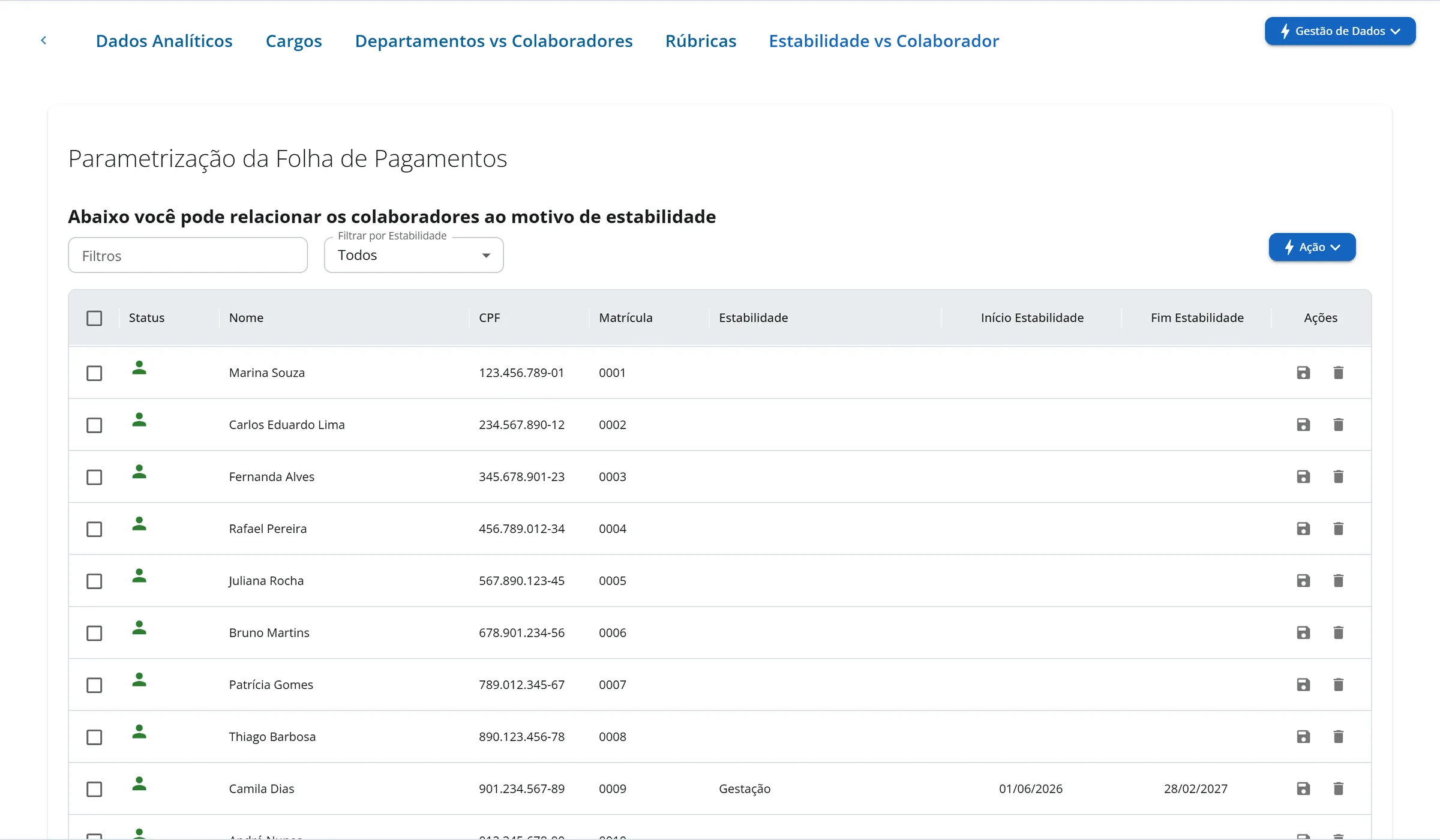Viewport: 1440px width, 840px height.
Task: Open the Filtrar por Estabilidade dropdown
Action: 414,255
